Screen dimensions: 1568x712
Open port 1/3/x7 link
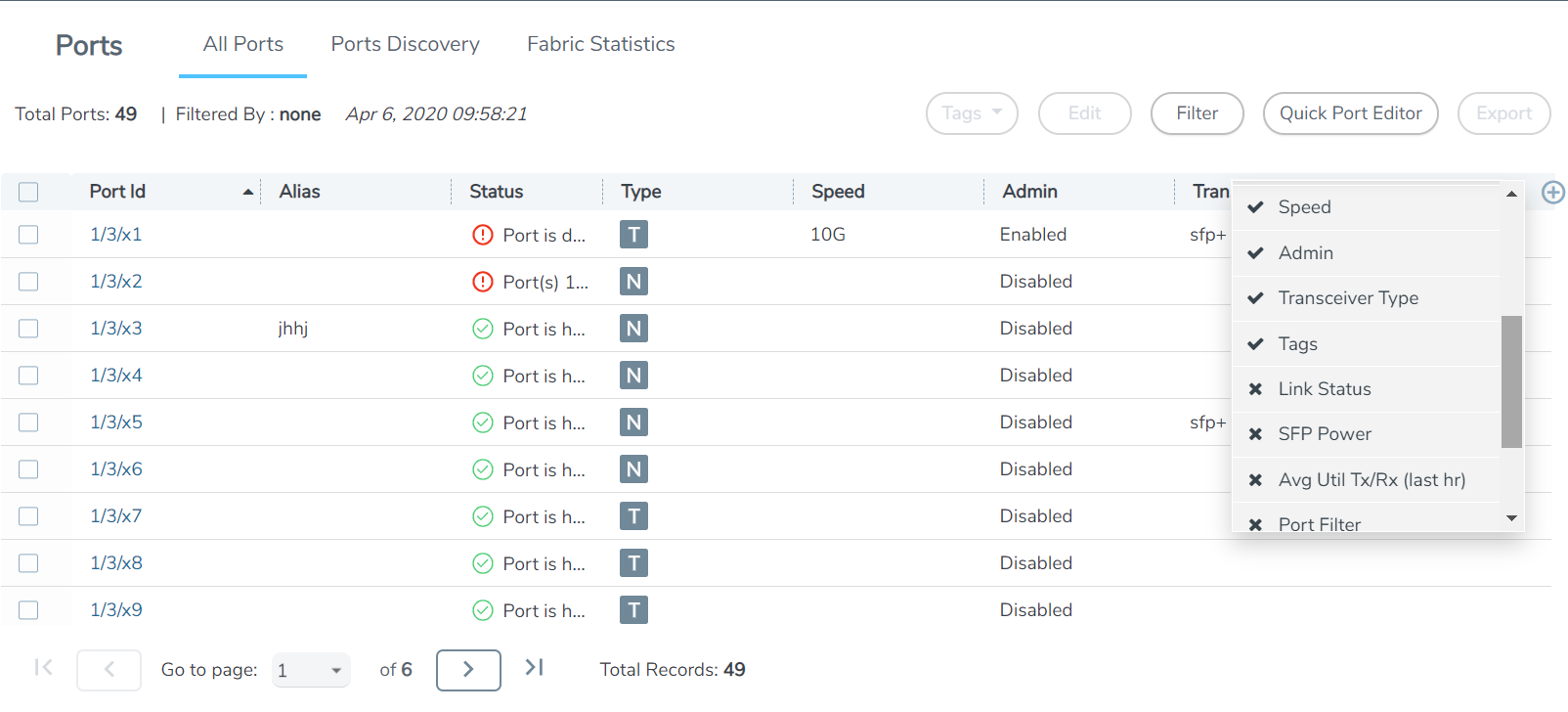(116, 516)
